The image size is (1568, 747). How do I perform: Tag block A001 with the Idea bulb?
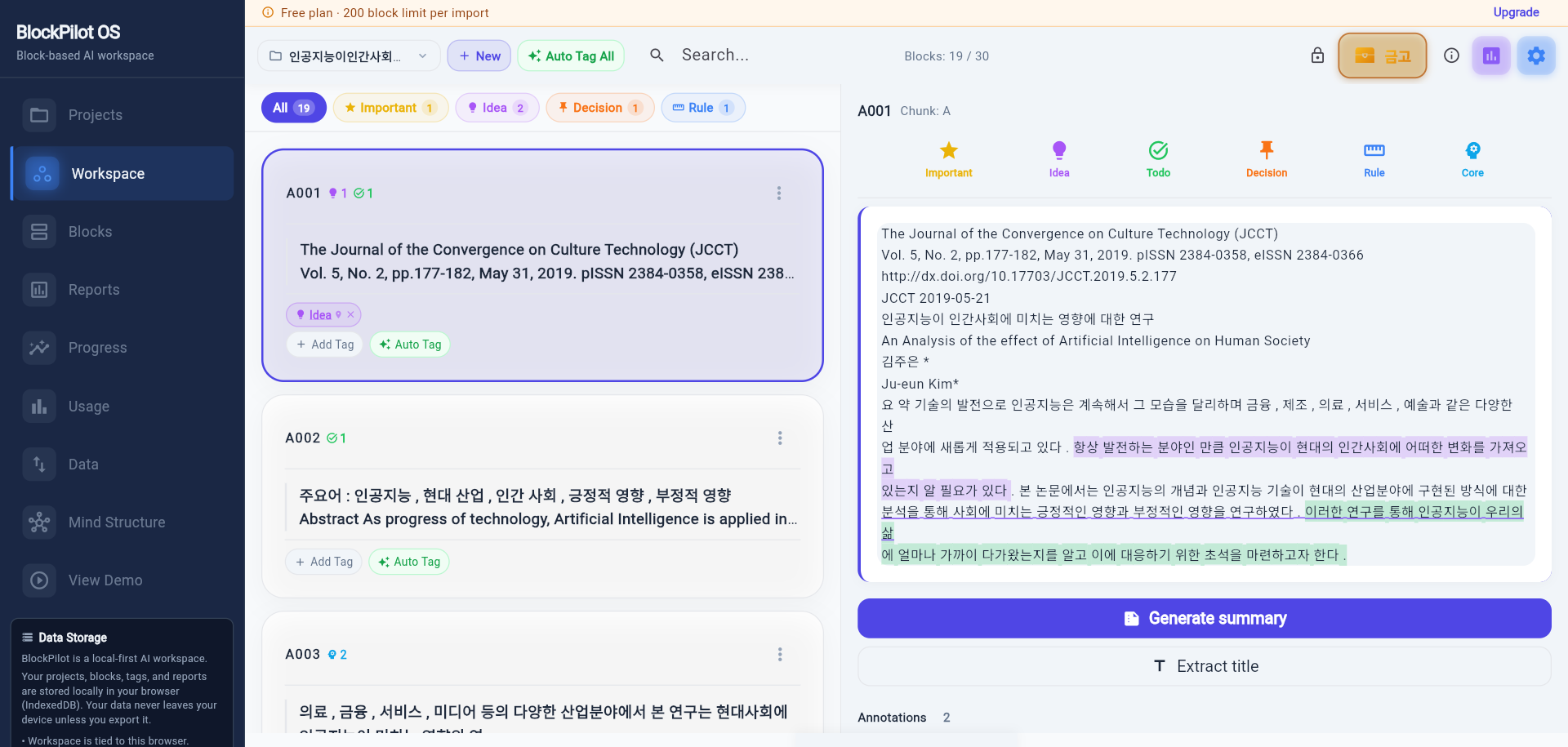(x=1058, y=158)
